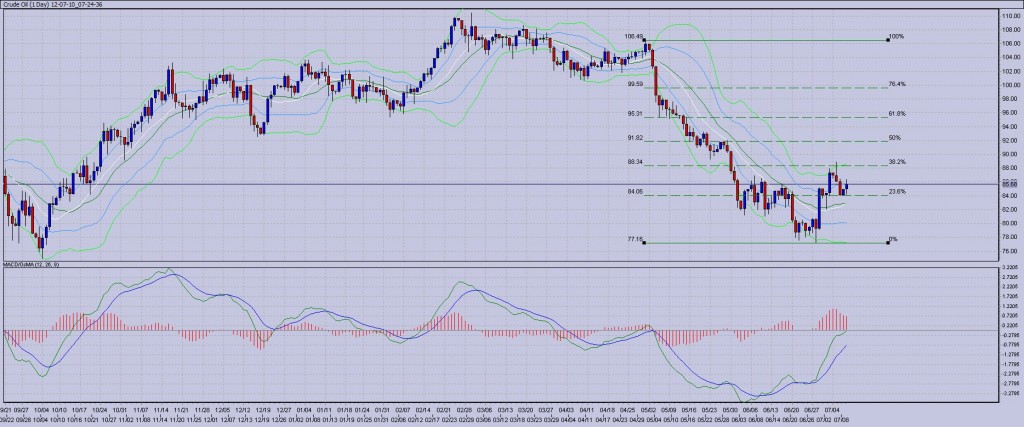Select the Fibonacci 100% level label
The image size is (1024, 427).
pyautogui.click(x=896, y=37)
